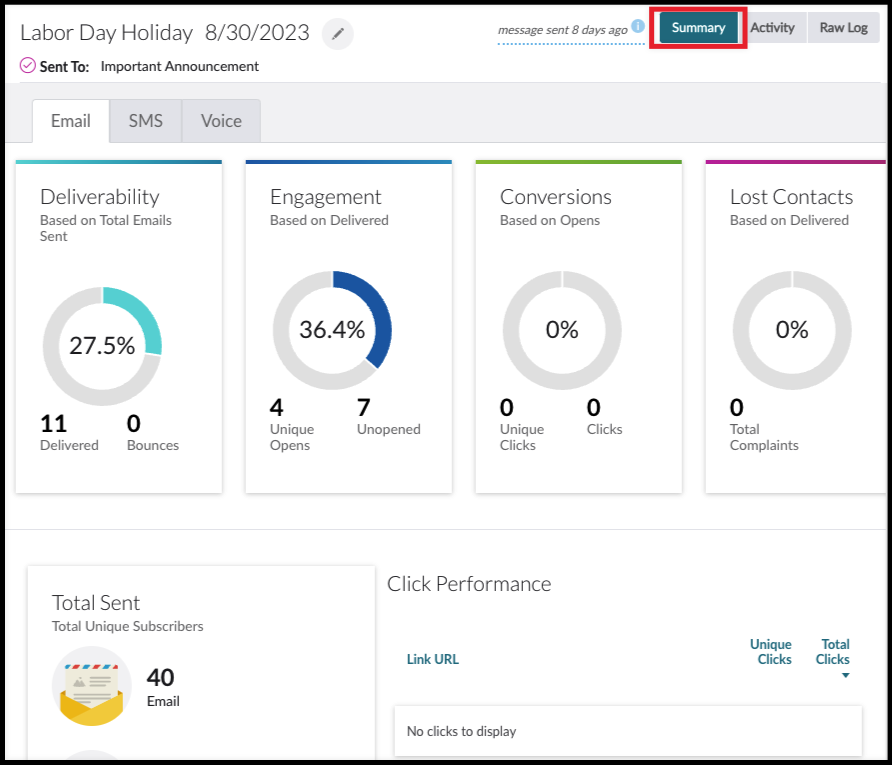Click the 'Engagement' card heading

pos(325,197)
